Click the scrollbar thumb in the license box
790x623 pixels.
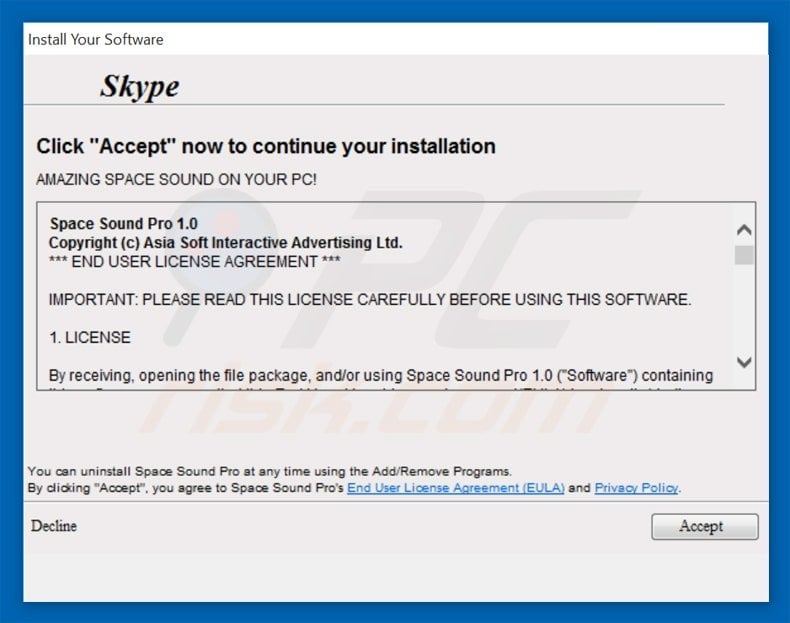[744, 254]
